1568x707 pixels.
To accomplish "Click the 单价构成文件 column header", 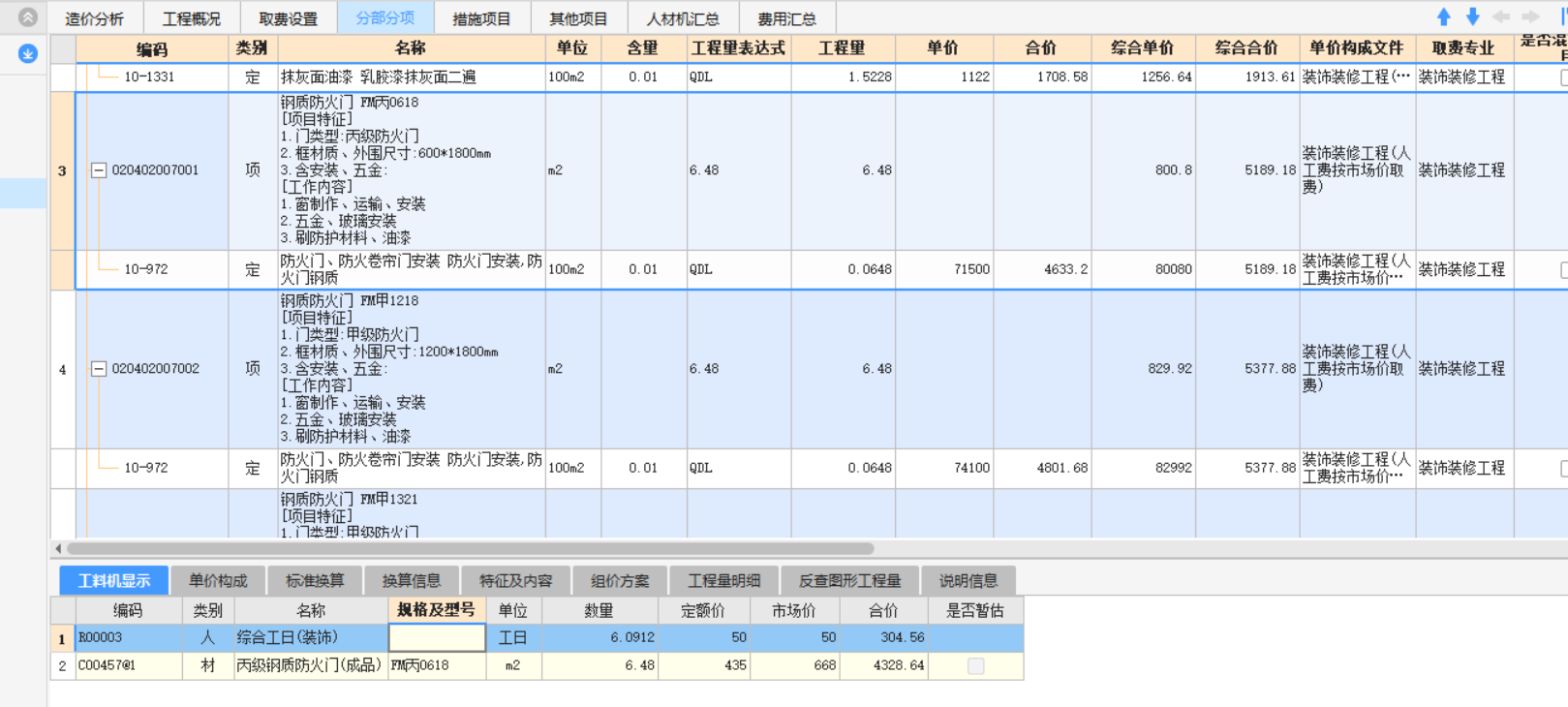I will [x=1356, y=48].
